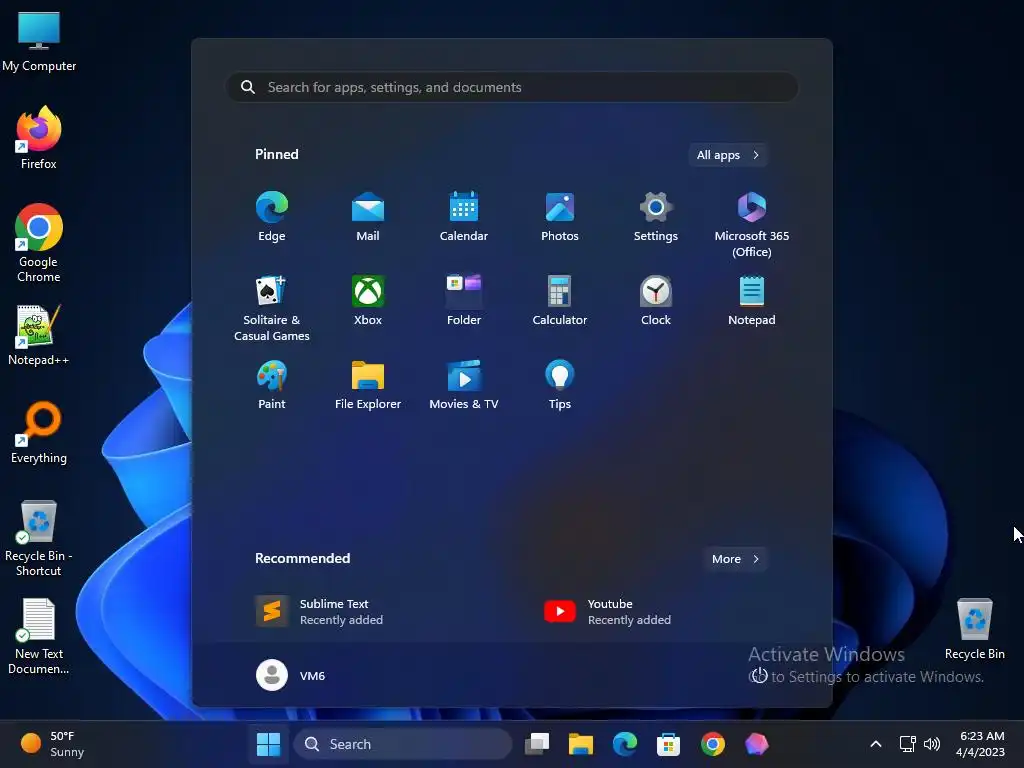This screenshot has height=768, width=1024.
Task: Open network status in system tray
Action: [x=908, y=744]
